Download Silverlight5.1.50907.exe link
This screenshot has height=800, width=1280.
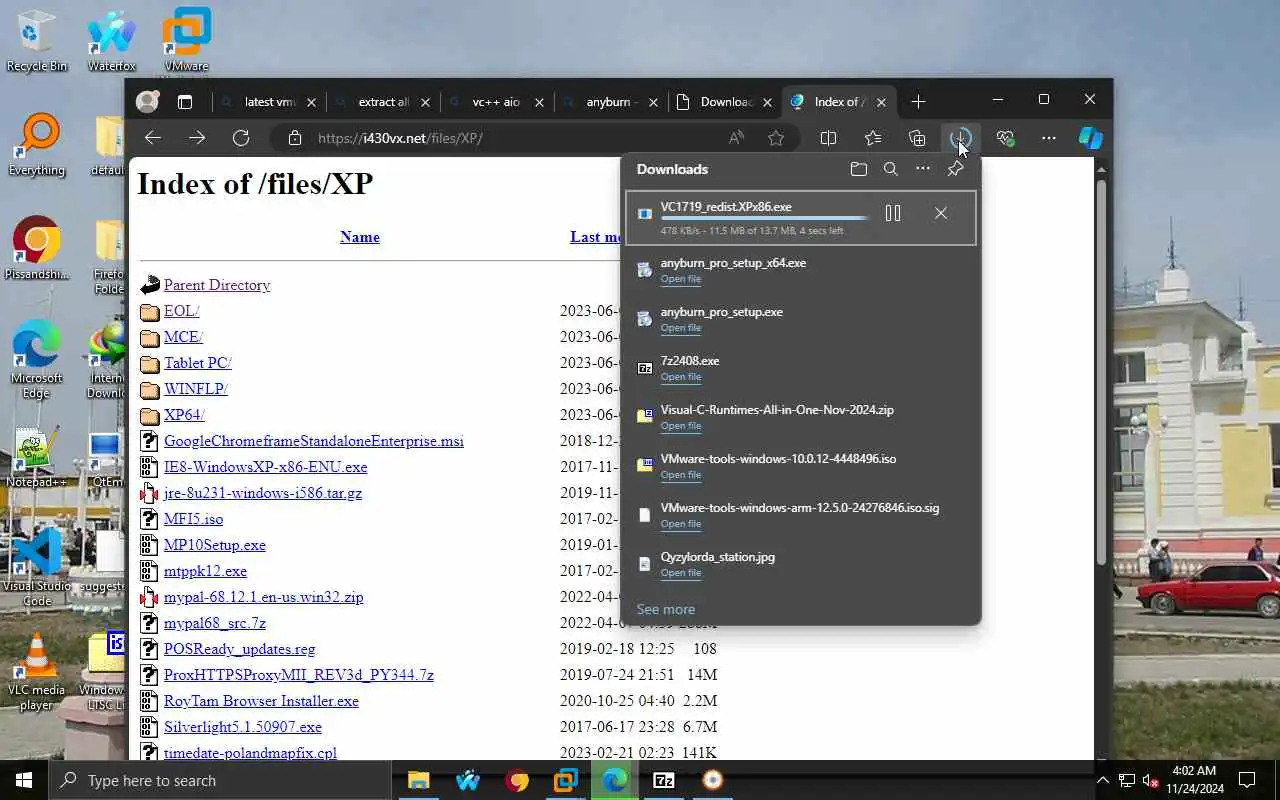[243, 727]
